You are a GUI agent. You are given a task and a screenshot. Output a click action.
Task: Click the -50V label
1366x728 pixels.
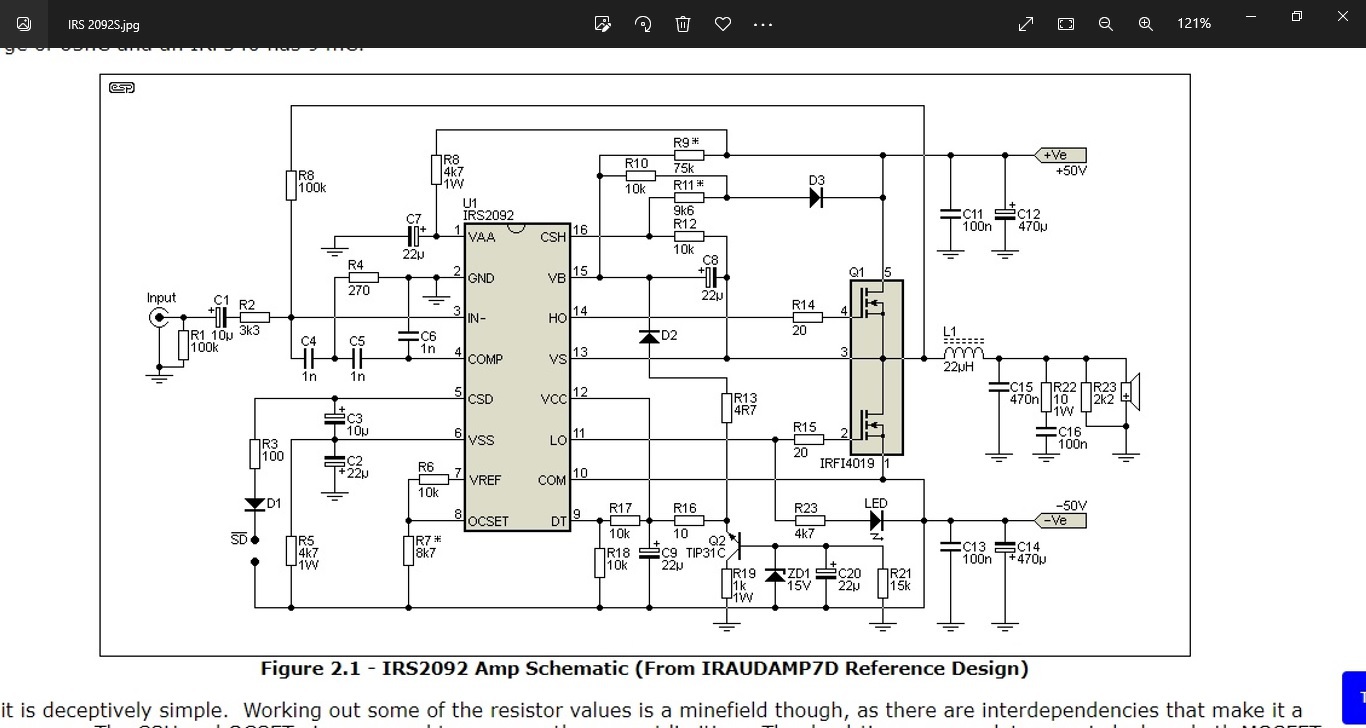1071,505
